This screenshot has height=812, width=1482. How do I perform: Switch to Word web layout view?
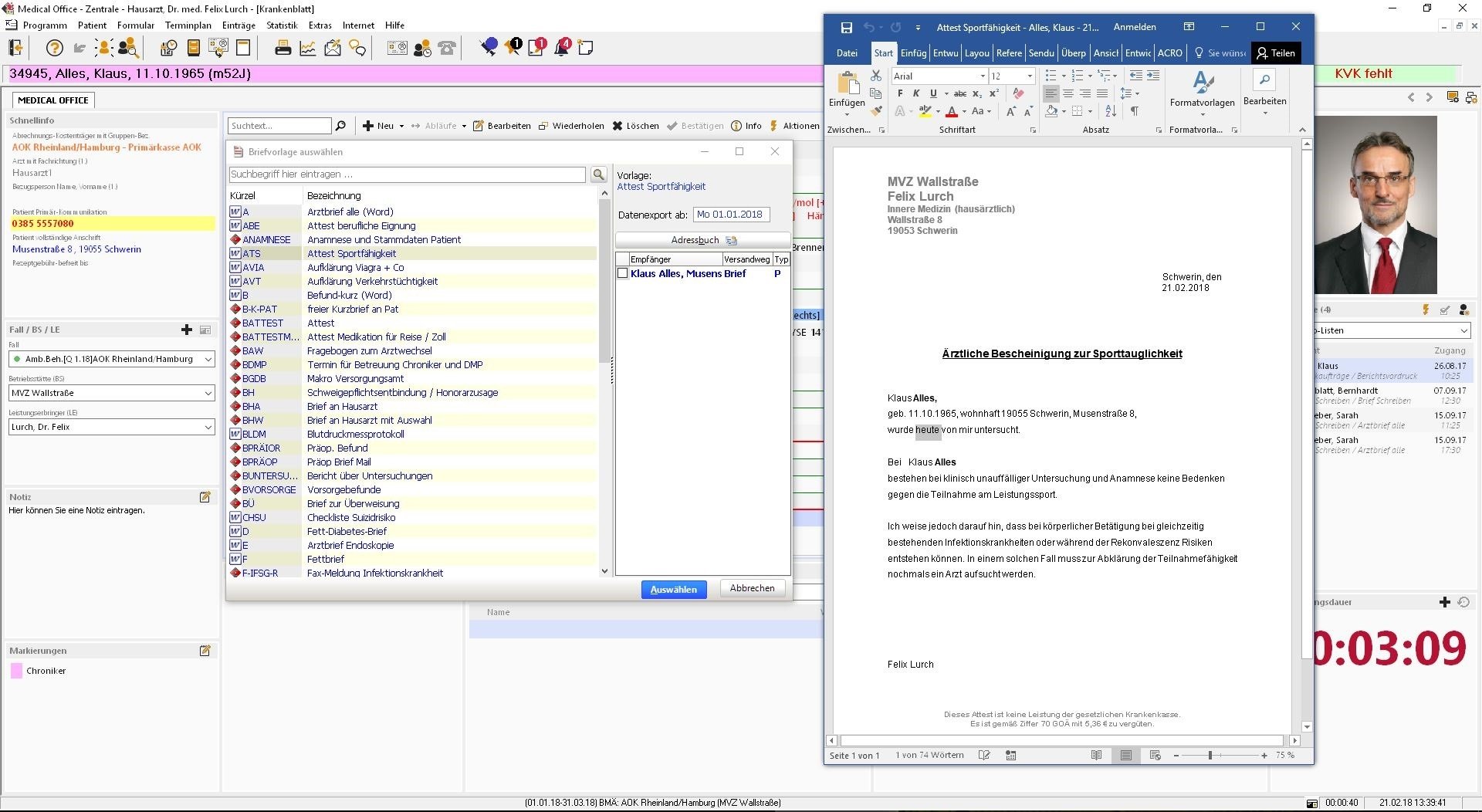pyautogui.click(x=1155, y=755)
